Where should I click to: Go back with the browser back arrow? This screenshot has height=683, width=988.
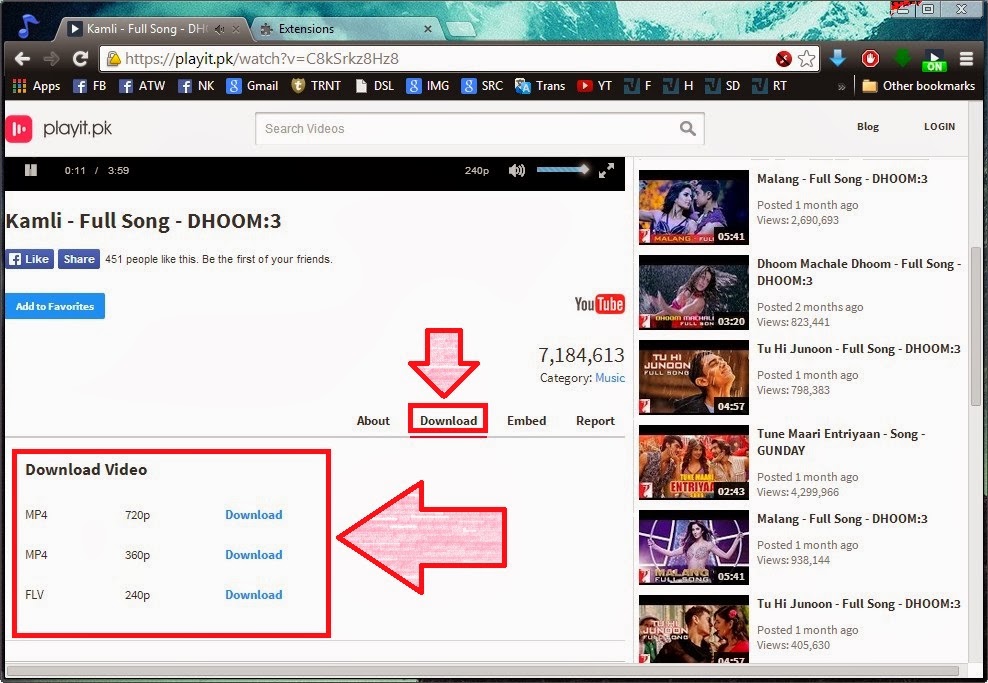(x=22, y=59)
